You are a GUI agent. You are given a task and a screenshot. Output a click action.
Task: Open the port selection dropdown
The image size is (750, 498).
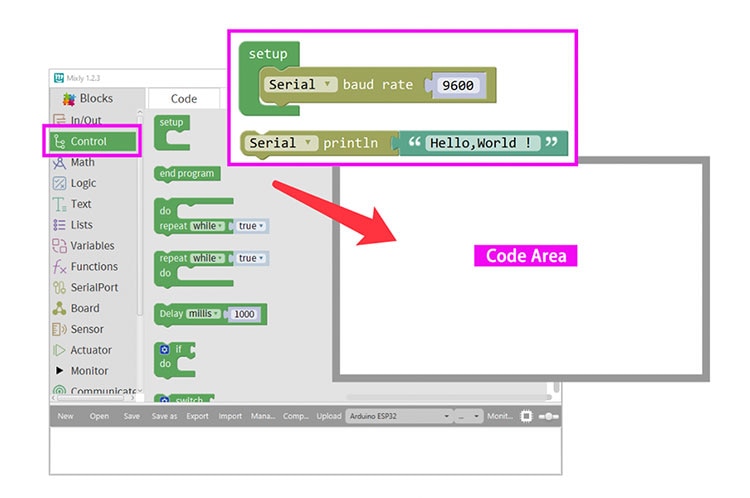(x=468, y=416)
